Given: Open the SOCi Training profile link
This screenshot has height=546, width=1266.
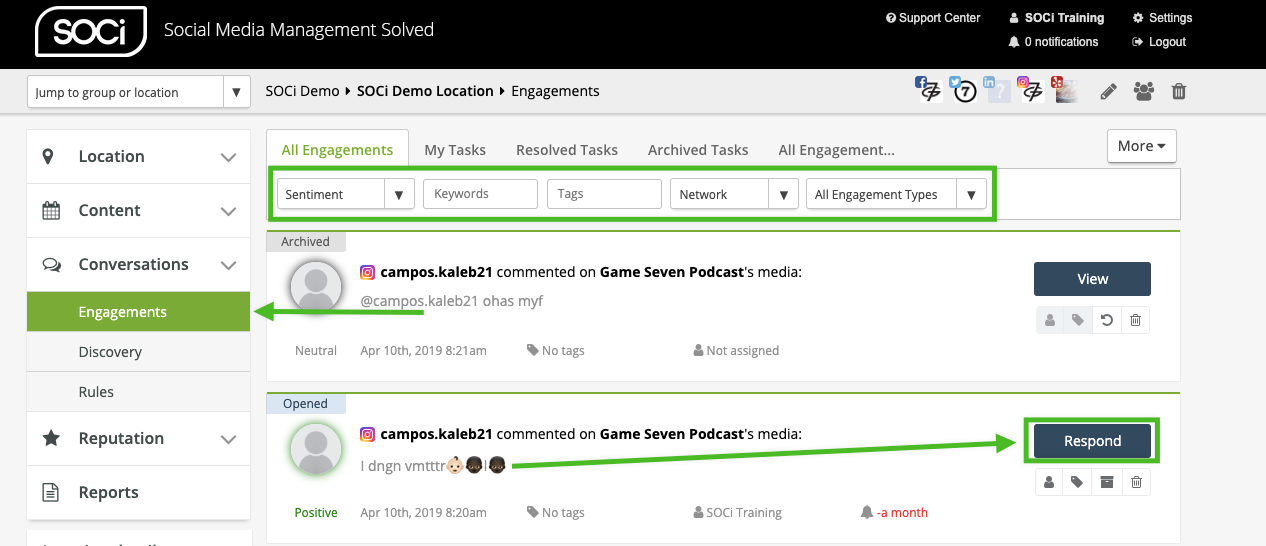Looking at the screenshot, I should (x=1057, y=18).
